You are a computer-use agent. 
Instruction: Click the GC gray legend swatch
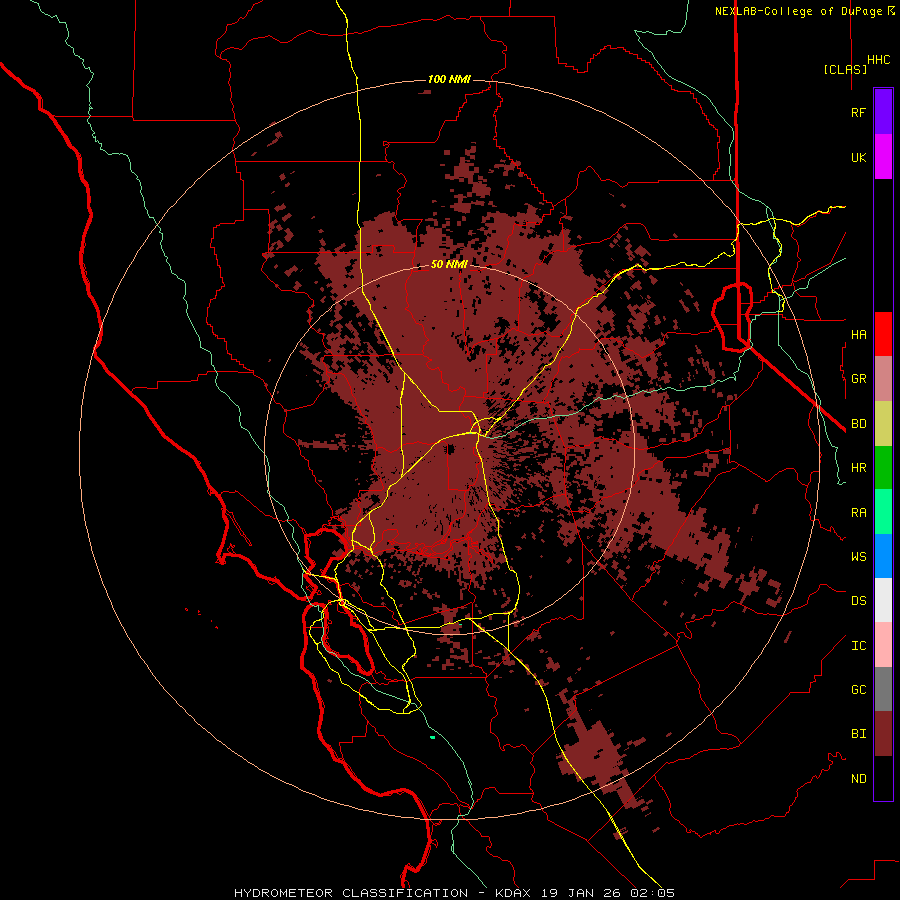click(883, 689)
